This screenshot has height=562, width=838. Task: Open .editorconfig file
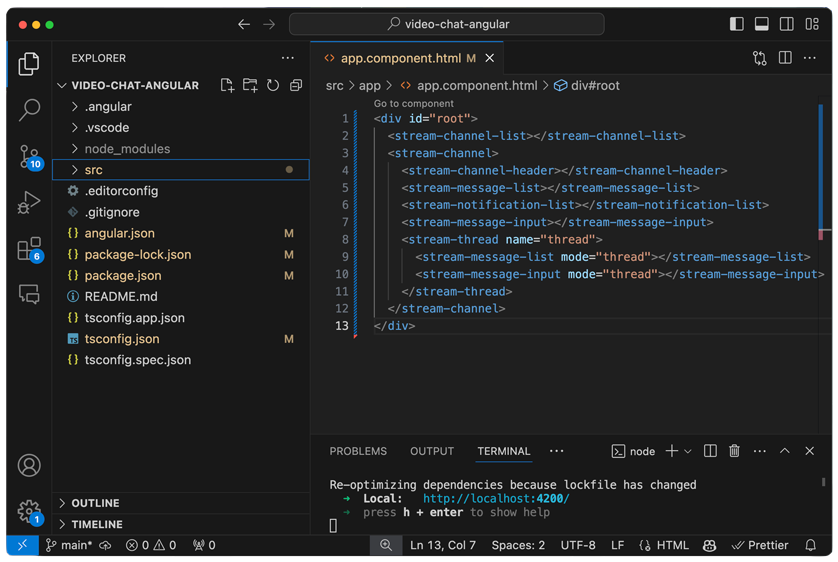[x=181, y=191]
